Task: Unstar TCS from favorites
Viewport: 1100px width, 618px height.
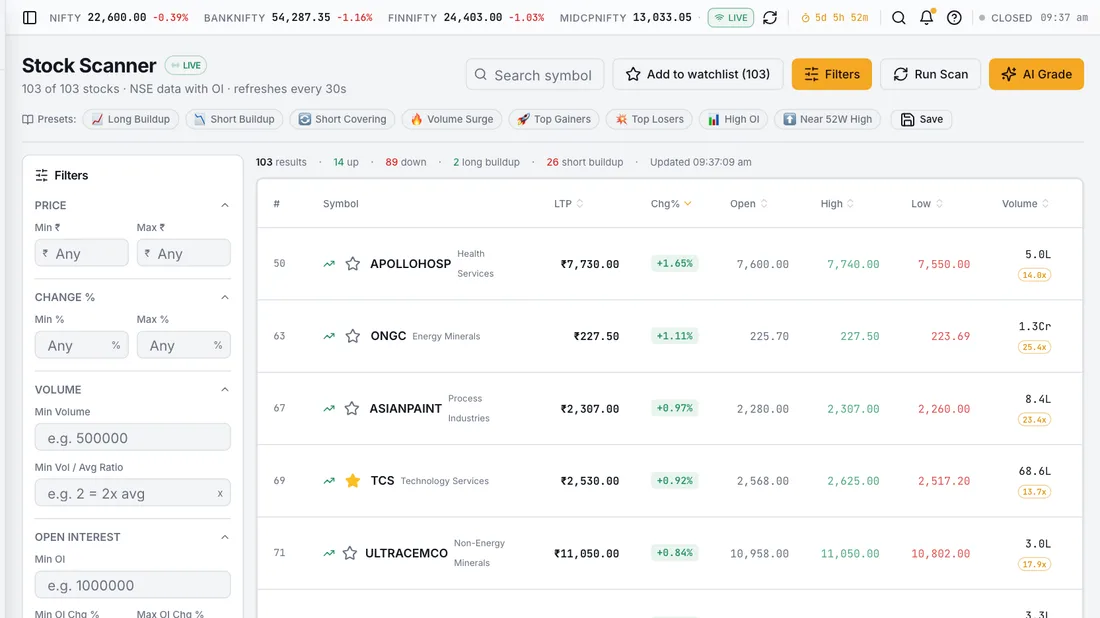Action: pos(353,481)
